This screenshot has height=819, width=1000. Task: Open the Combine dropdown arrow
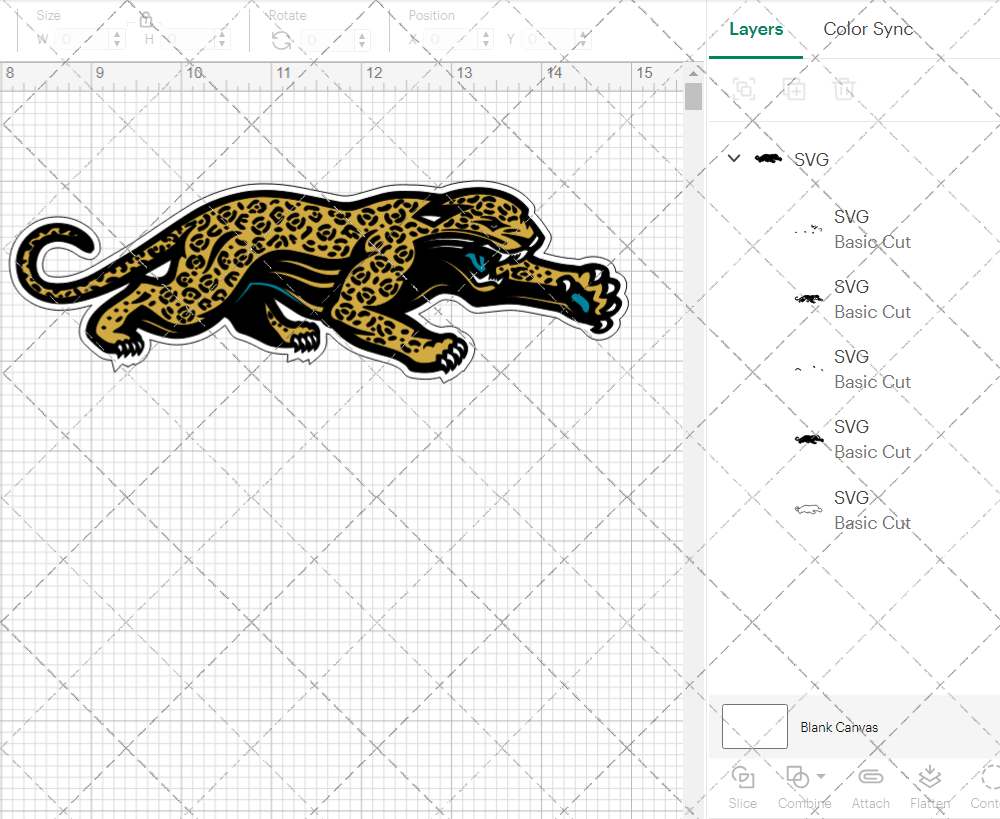pyautogui.click(x=821, y=776)
